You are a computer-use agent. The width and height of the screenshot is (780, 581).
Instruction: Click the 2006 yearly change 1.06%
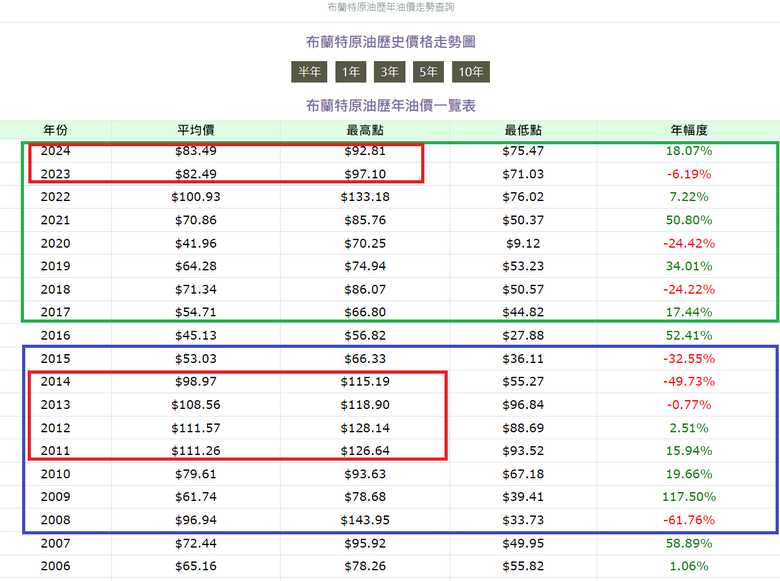(689, 566)
